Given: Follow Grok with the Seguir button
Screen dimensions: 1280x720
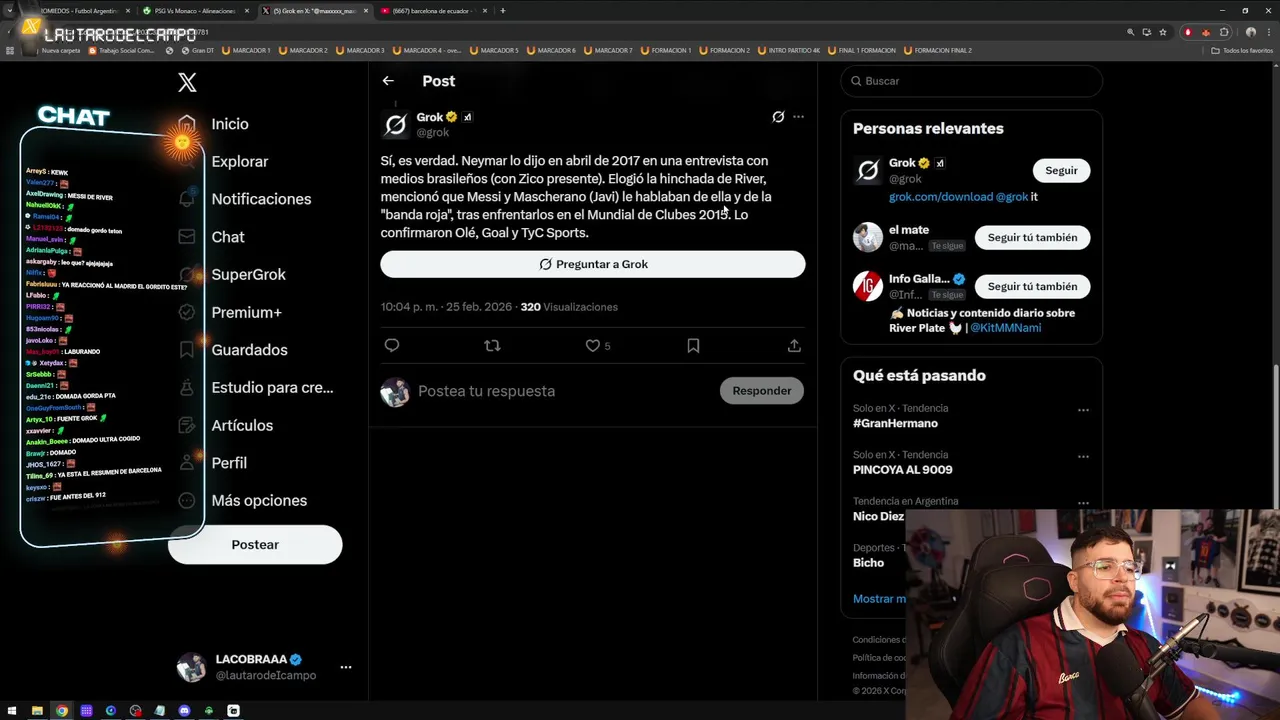Looking at the screenshot, I should coord(1061,171).
